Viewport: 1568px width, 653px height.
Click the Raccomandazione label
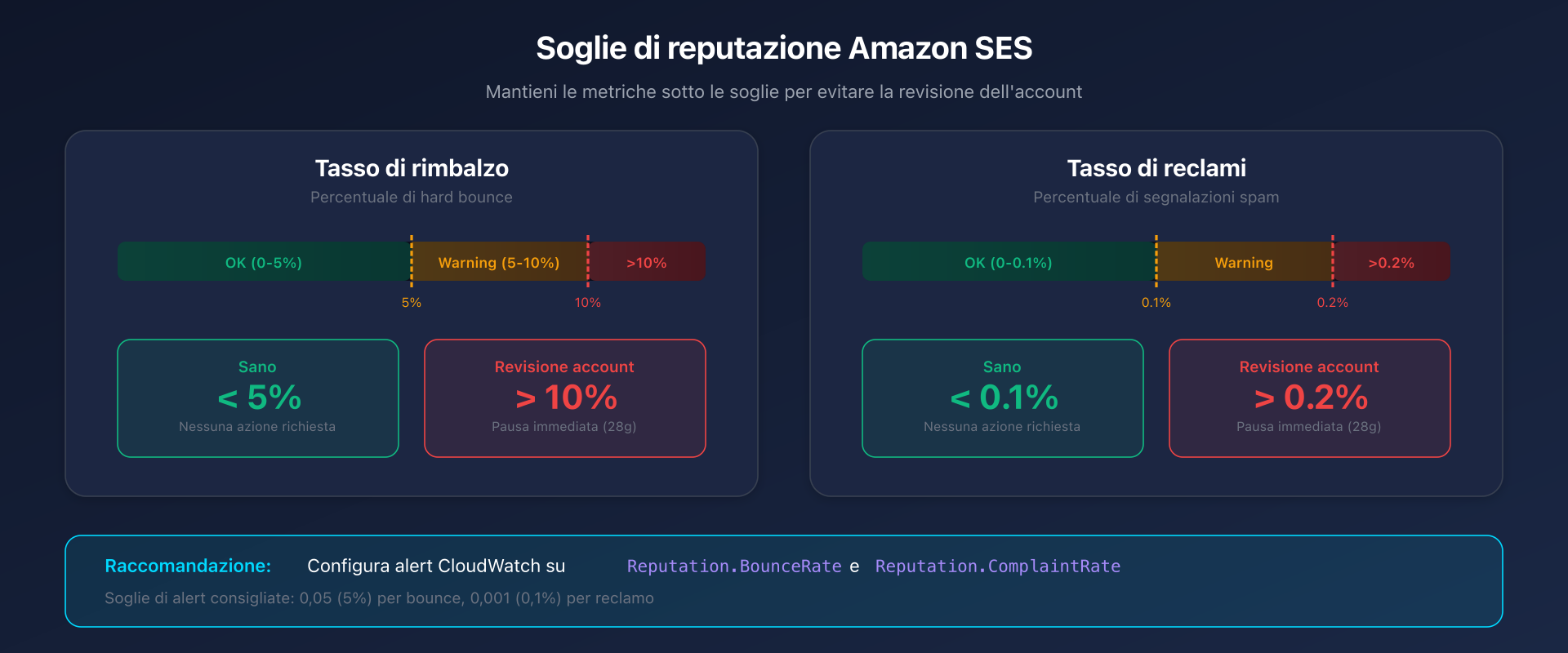click(x=188, y=566)
